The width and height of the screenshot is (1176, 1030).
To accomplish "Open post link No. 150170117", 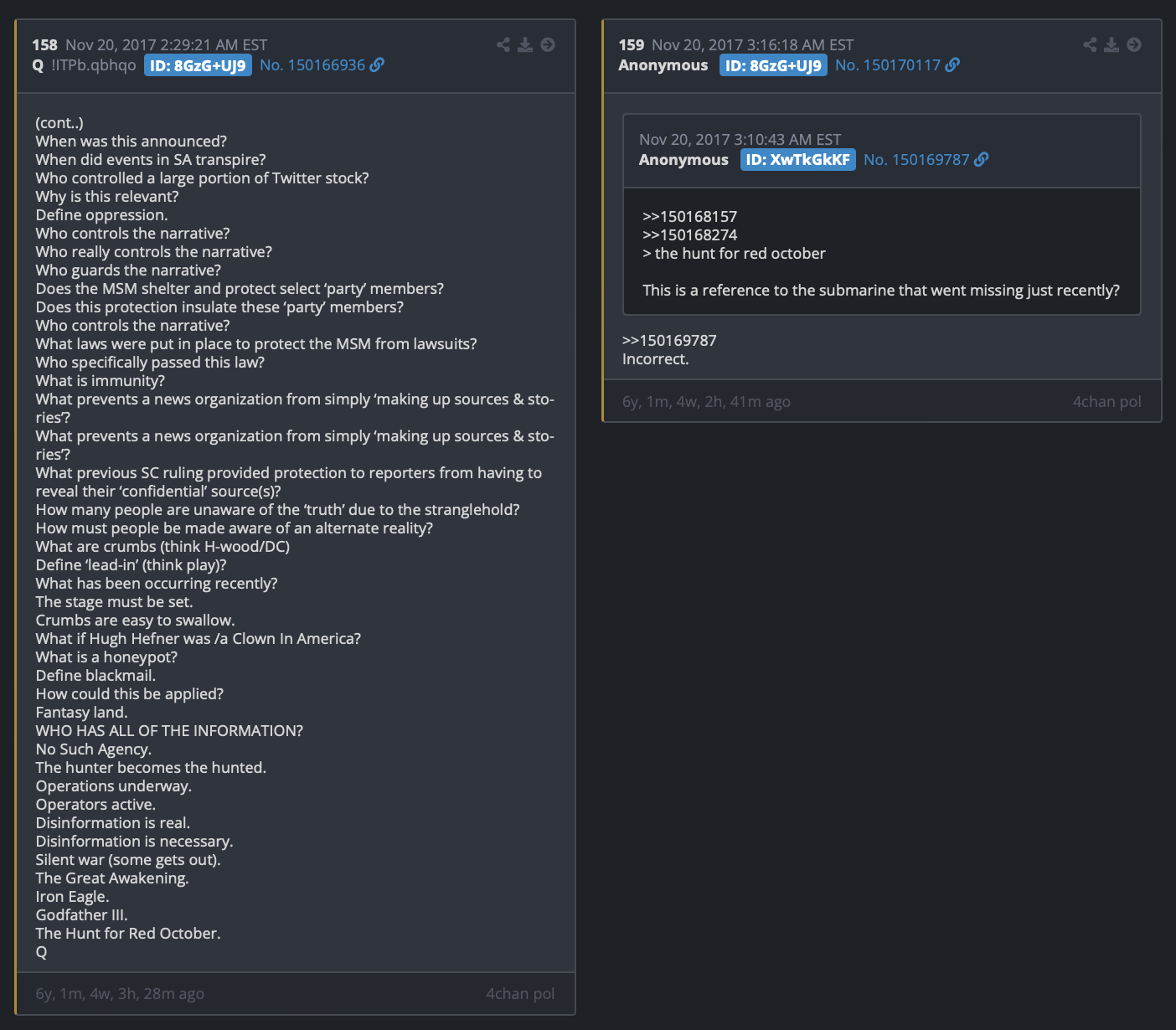I will (x=888, y=64).
